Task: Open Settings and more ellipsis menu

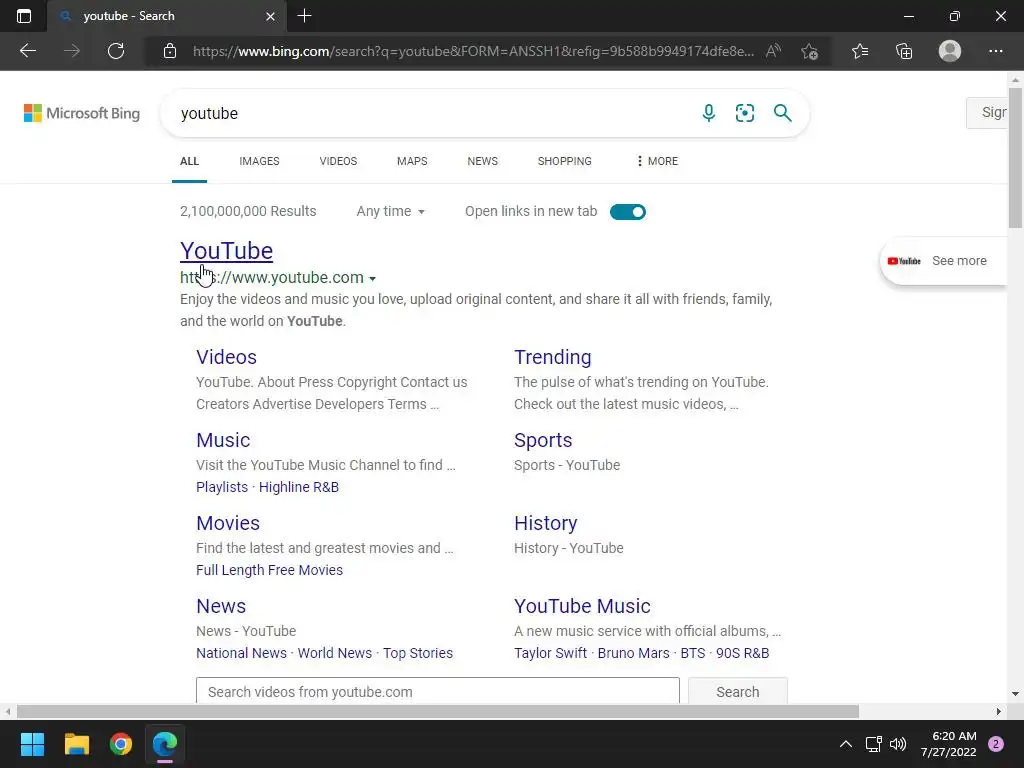Action: [x=995, y=51]
